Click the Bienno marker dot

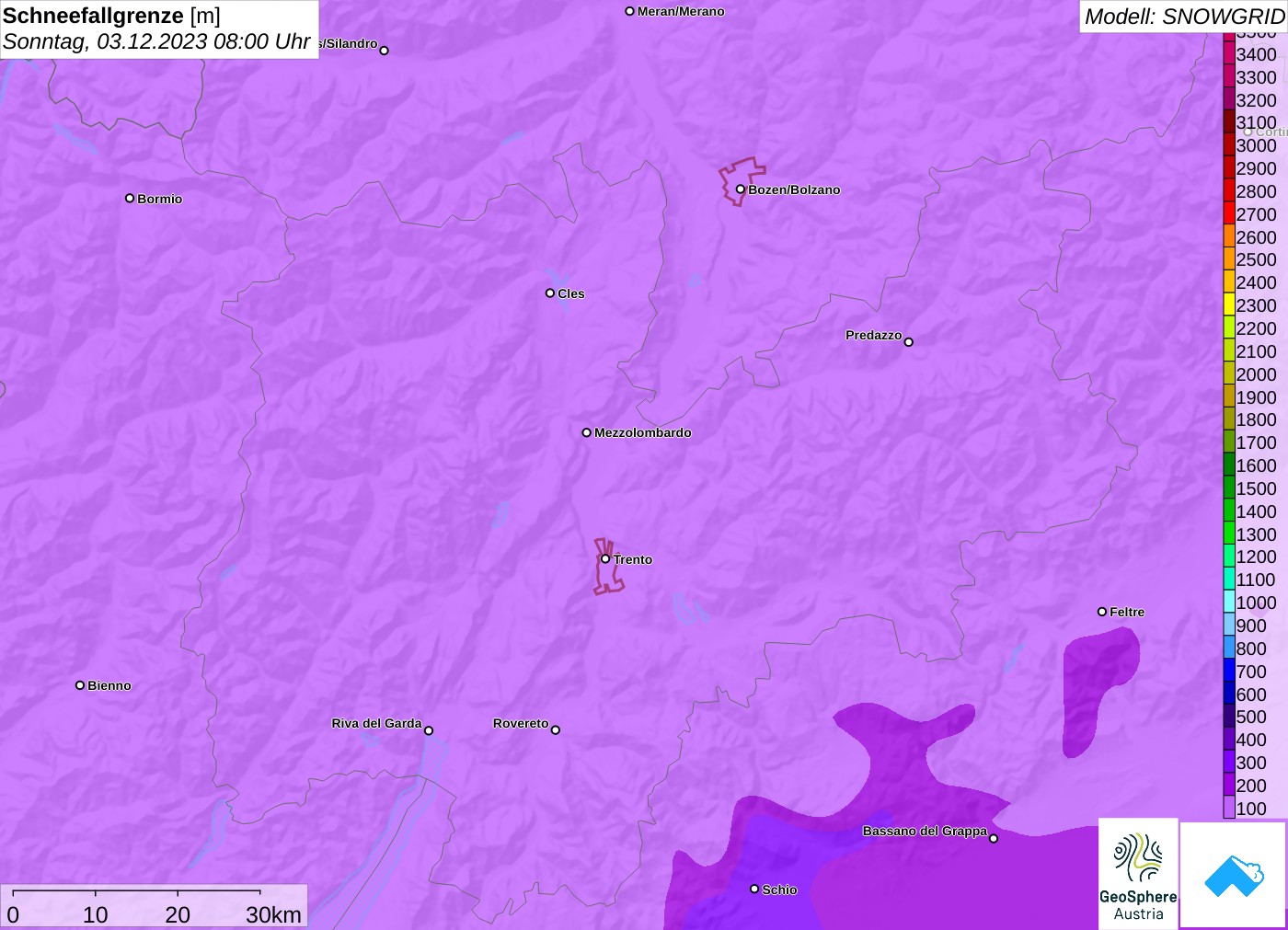pos(80,685)
